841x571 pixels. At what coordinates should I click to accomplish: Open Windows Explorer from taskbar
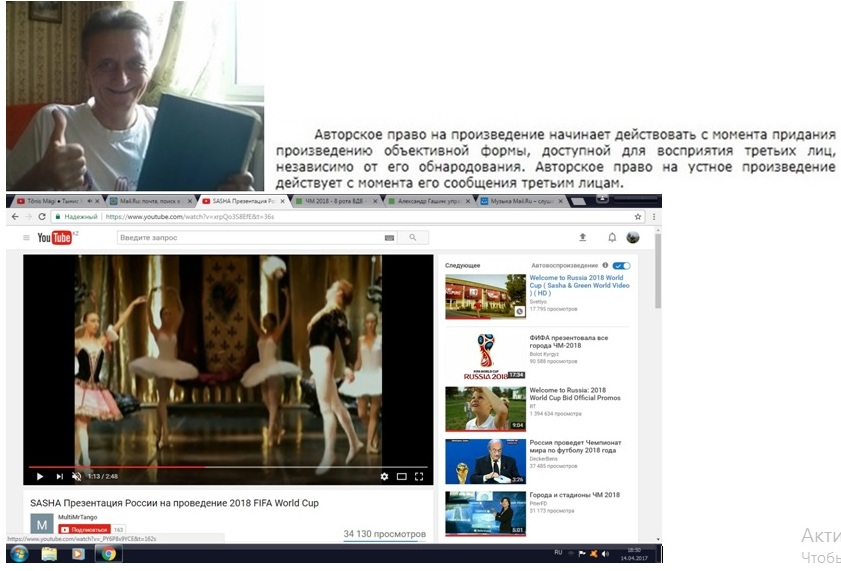click(49, 554)
